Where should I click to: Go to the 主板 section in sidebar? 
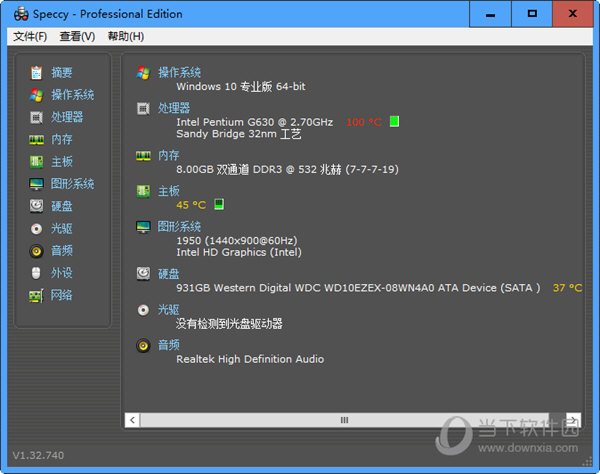tap(62, 161)
